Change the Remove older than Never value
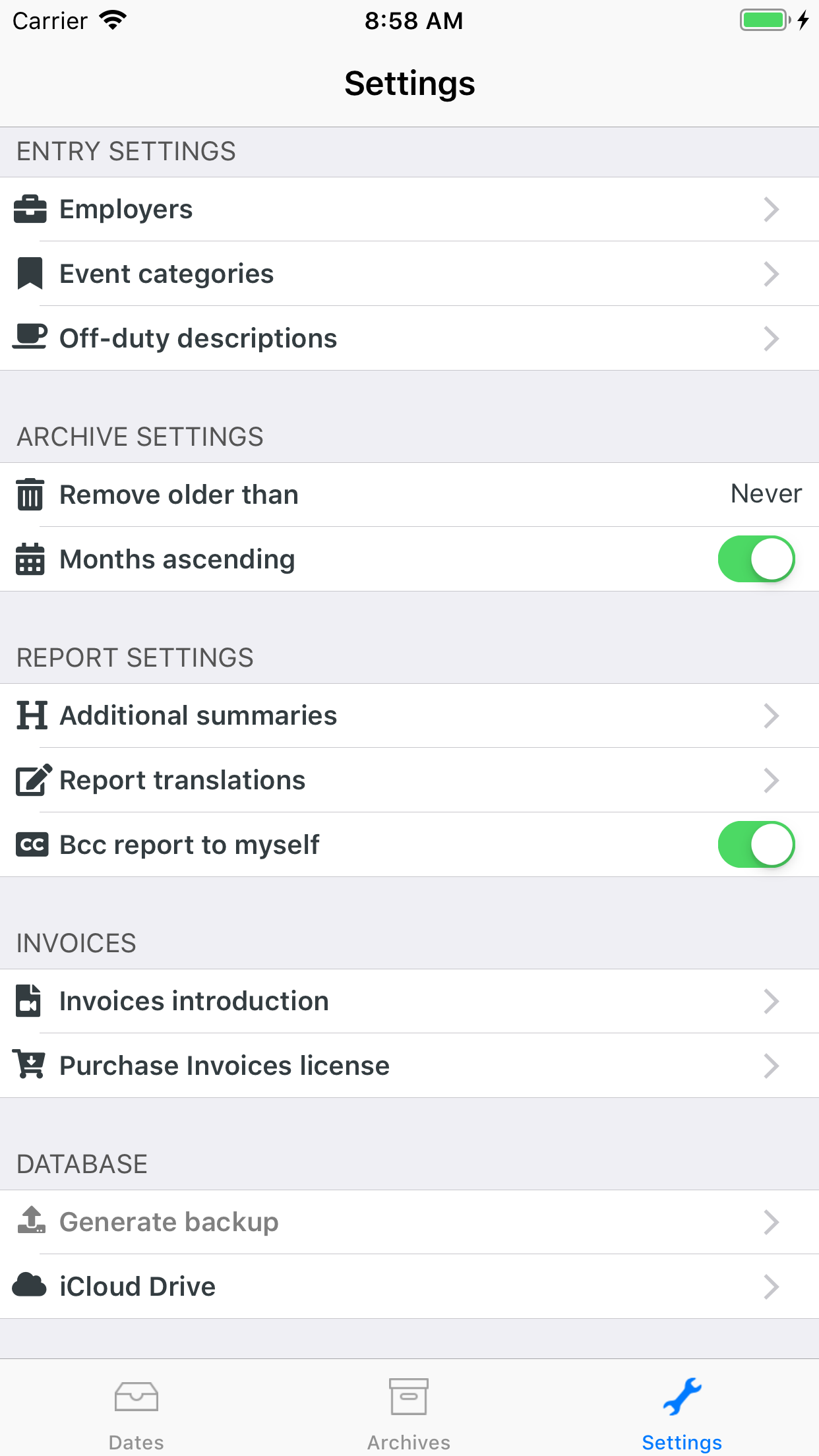This screenshot has width=819, height=1456. tap(766, 494)
